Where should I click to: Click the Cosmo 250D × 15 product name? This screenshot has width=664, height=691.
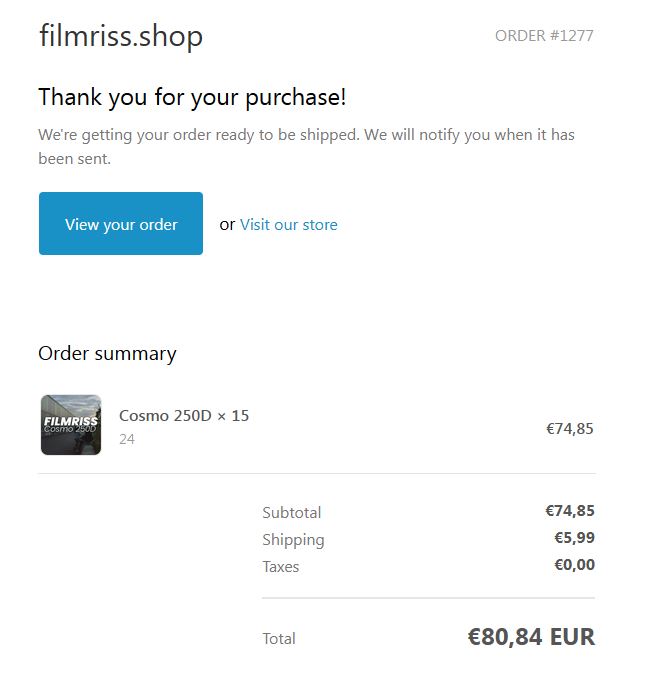coord(184,415)
